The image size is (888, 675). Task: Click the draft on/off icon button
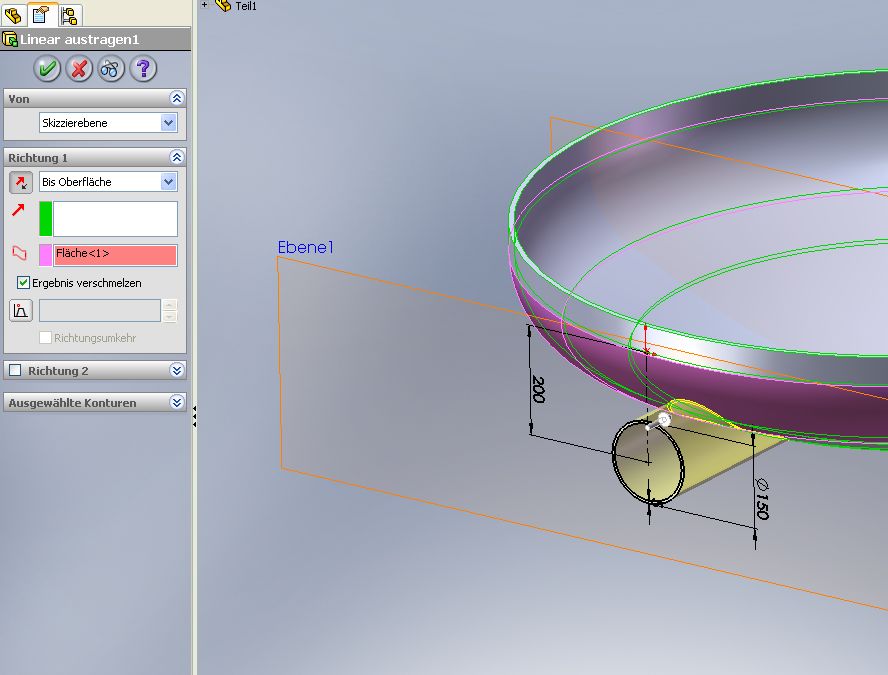(x=20, y=310)
